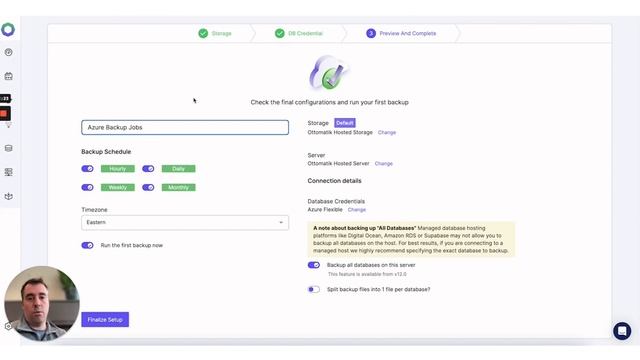Open the dashboard gauge sidebar icon
The height and width of the screenshot is (360, 640).
8,52
